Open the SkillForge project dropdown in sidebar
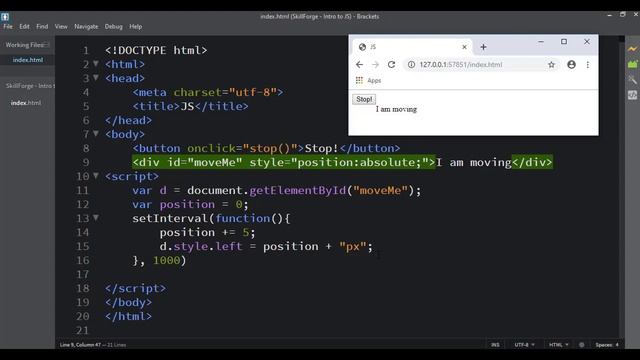Viewport: 640px width, 360px height. pos(29,86)
